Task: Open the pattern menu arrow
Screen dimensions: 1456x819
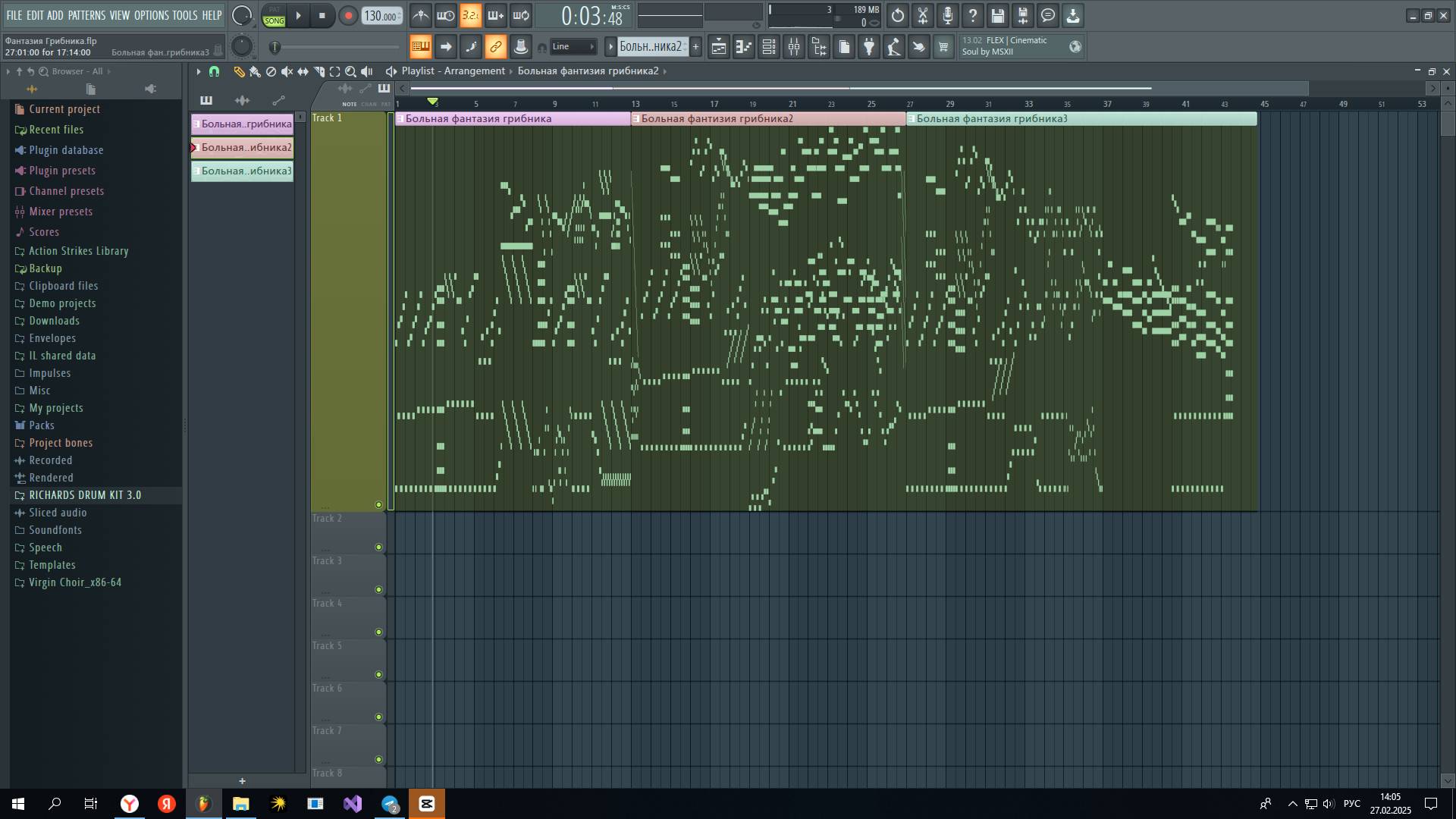Action: tap(610, 47)
